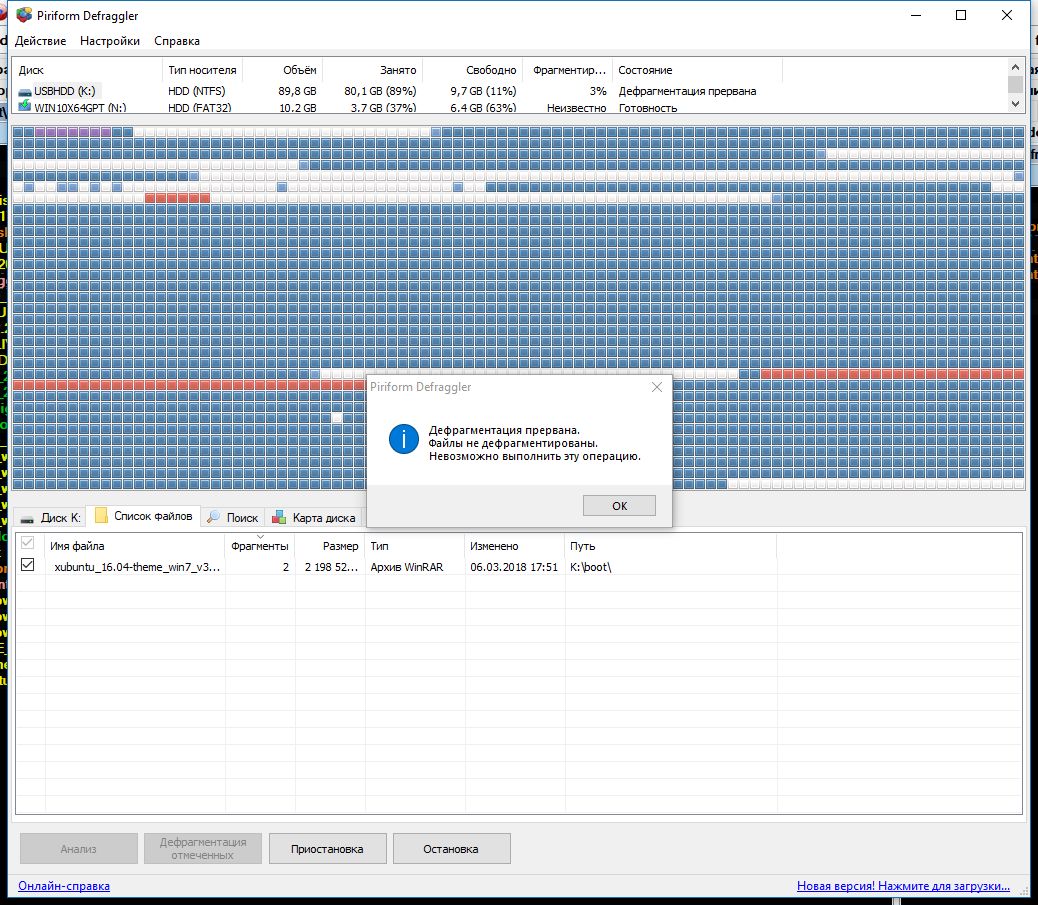Confirm the dialog with OK button
This screenshot has height=905, width=1038.
(x=619, y=506)
